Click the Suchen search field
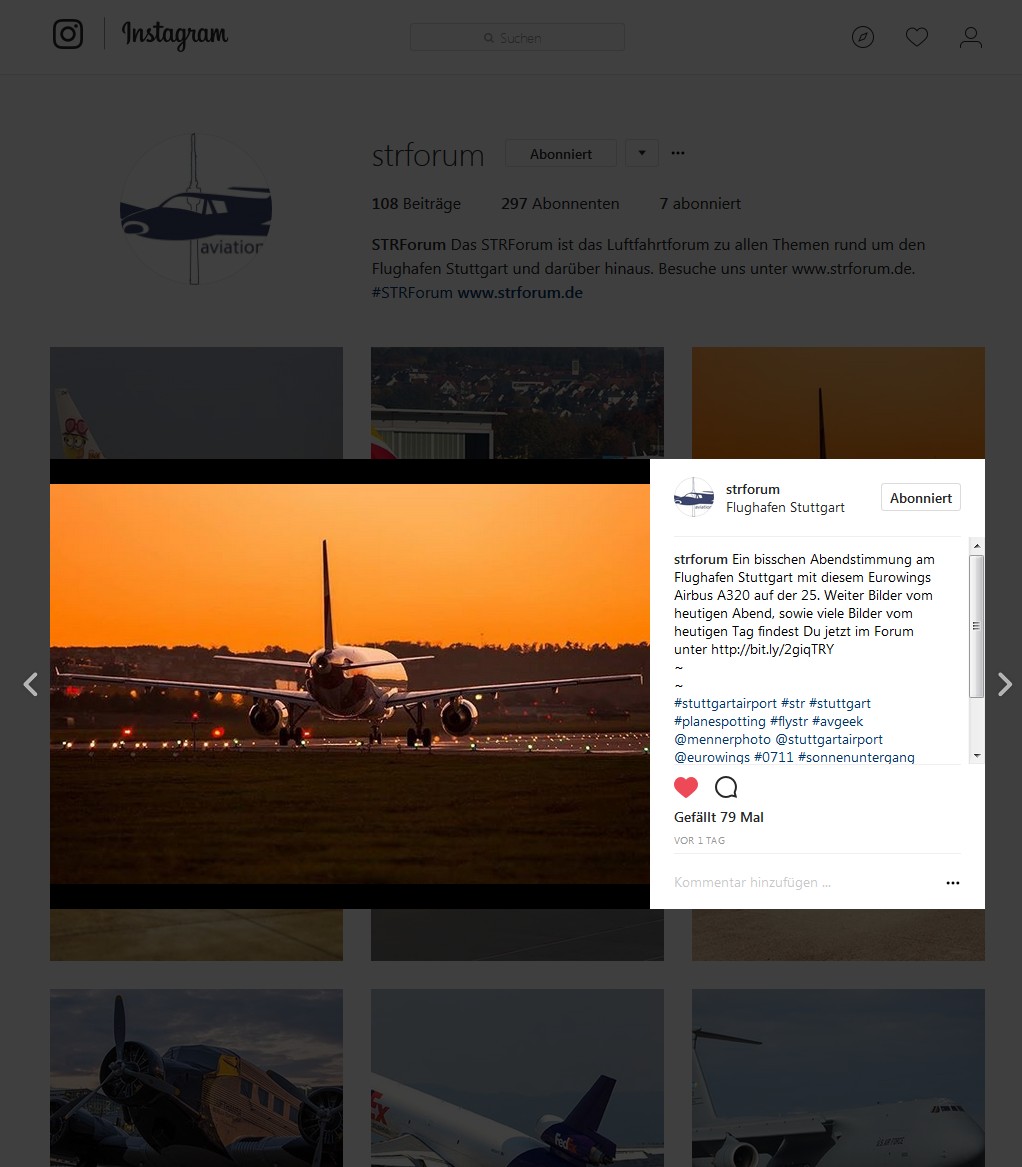1022x1167 pixels. pyautogui.click(x=517, y=37)
